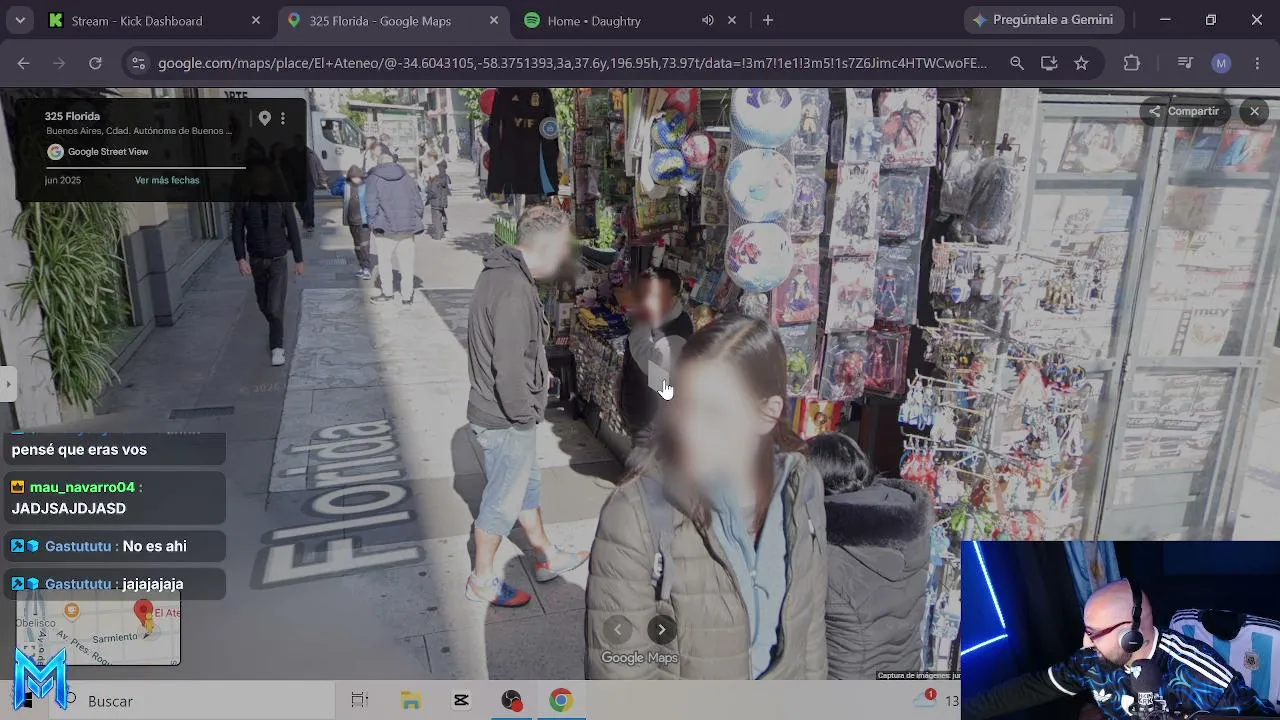Click the previous arrow above Google Maps logo

pos(618,629)
